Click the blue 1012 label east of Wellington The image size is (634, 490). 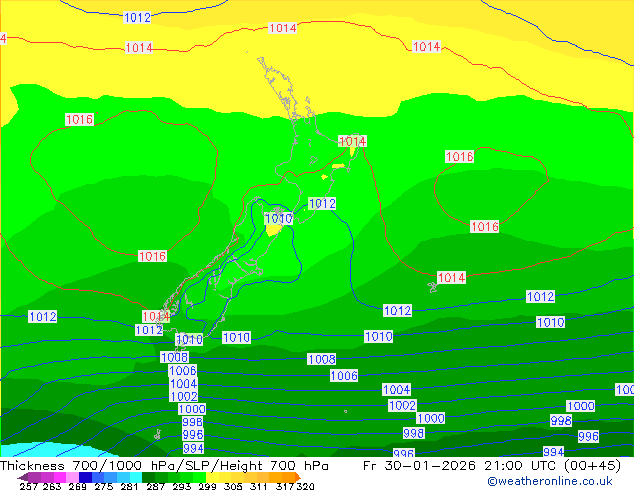(322, 203)
